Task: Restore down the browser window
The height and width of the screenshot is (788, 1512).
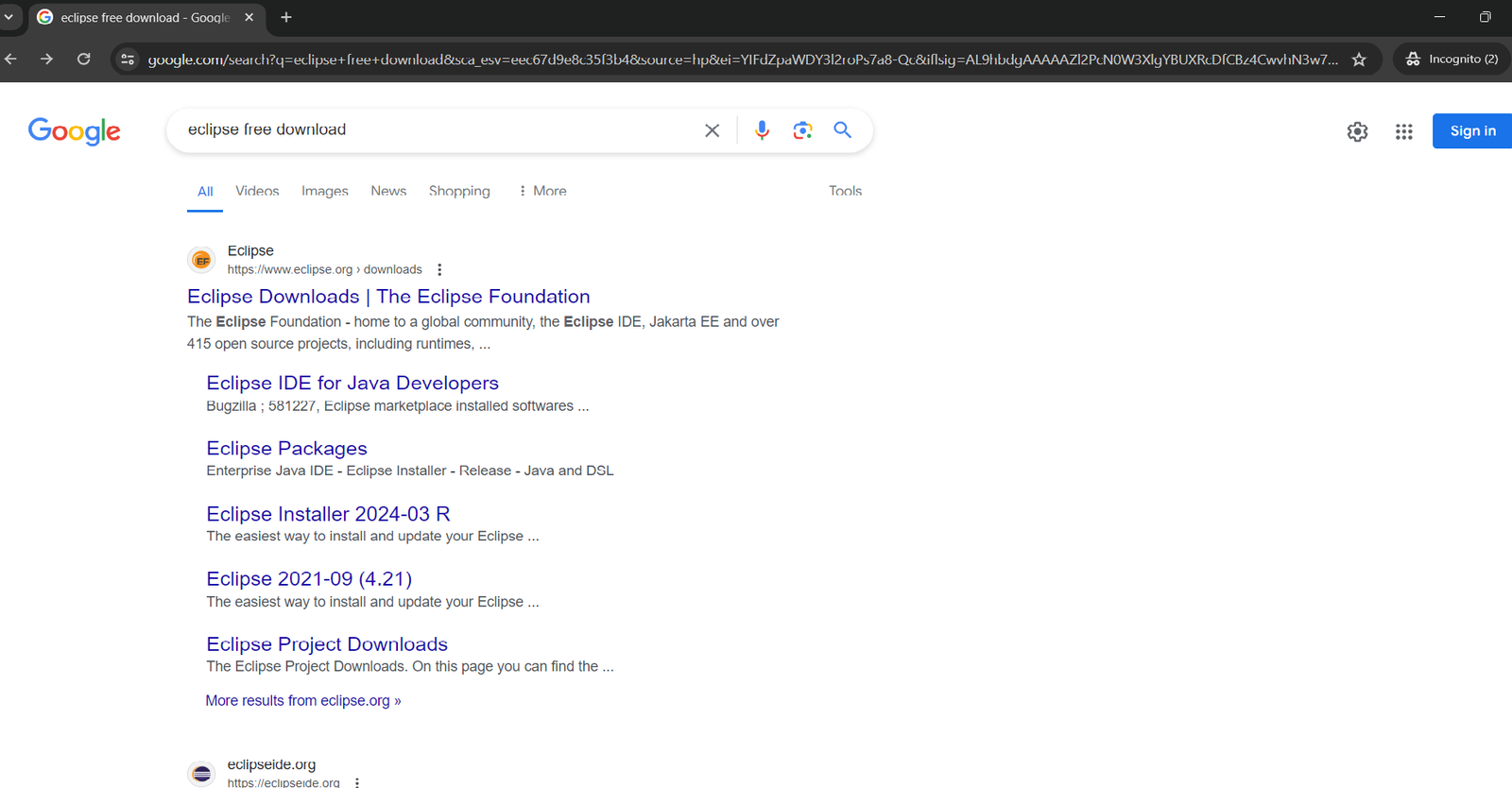Action: click(x=1486, y=17)
